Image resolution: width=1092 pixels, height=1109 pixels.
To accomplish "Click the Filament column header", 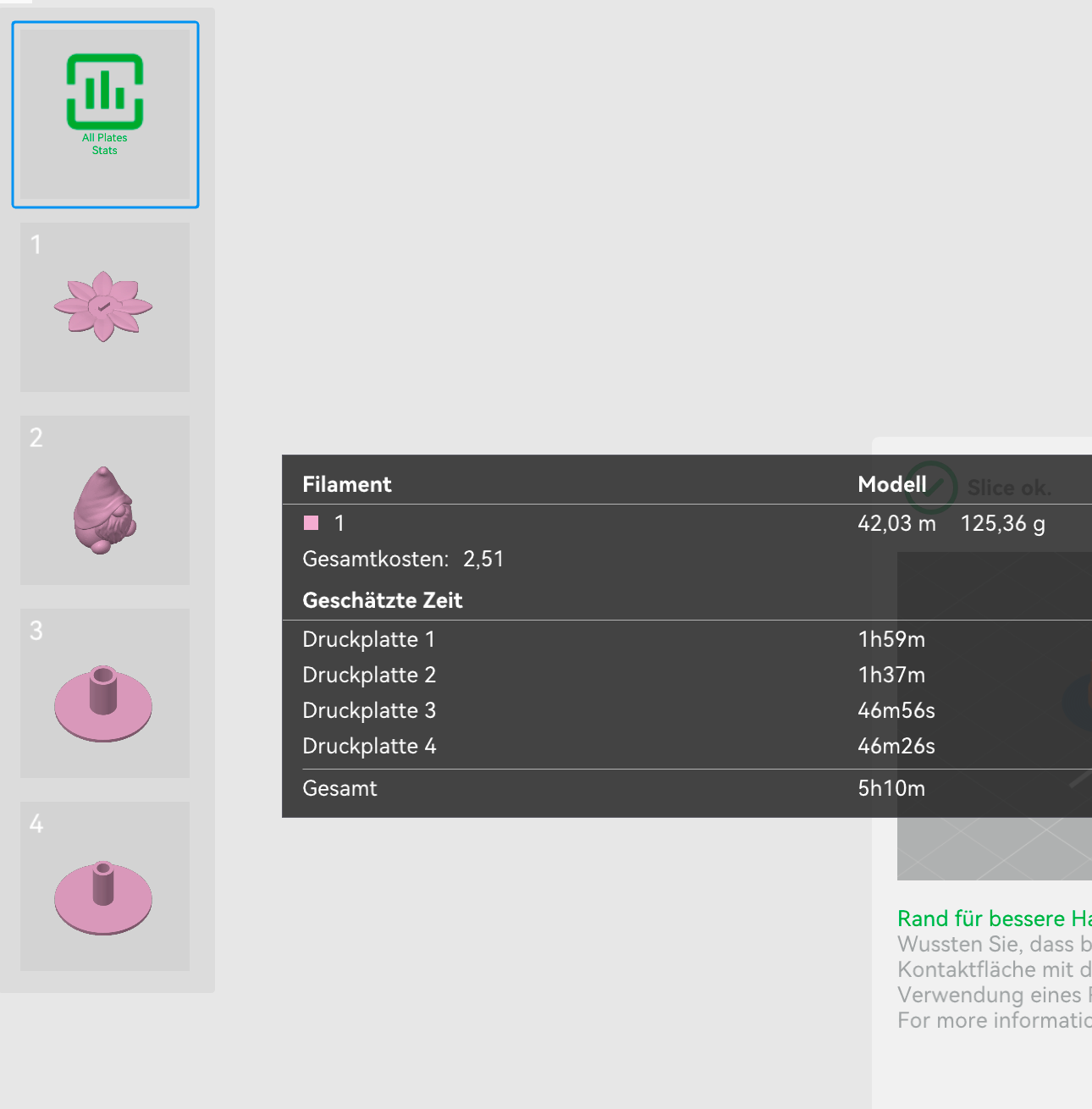I will (x=347, y=484).
